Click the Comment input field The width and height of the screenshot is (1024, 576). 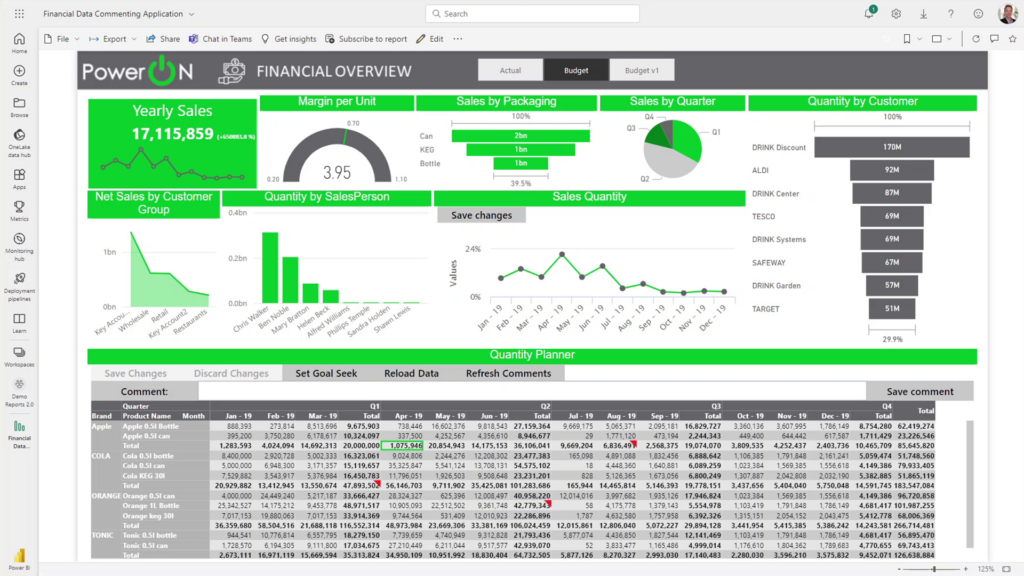pyautogui.click(x=532, y=391)
